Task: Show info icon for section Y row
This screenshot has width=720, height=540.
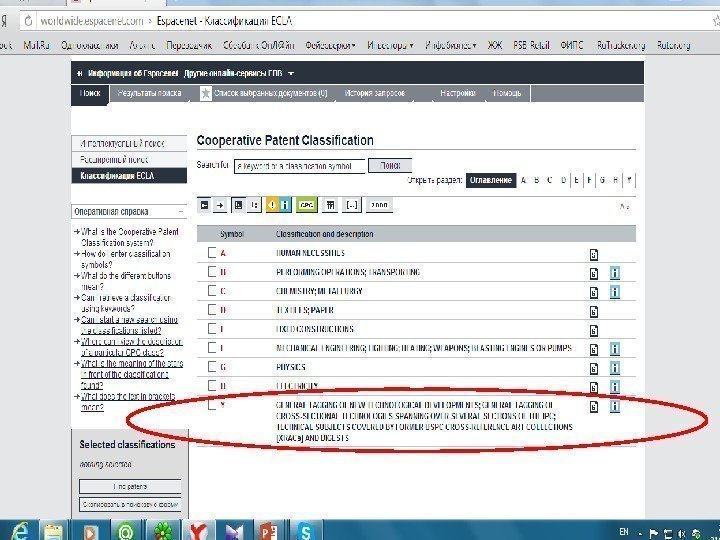Action: 614,406
